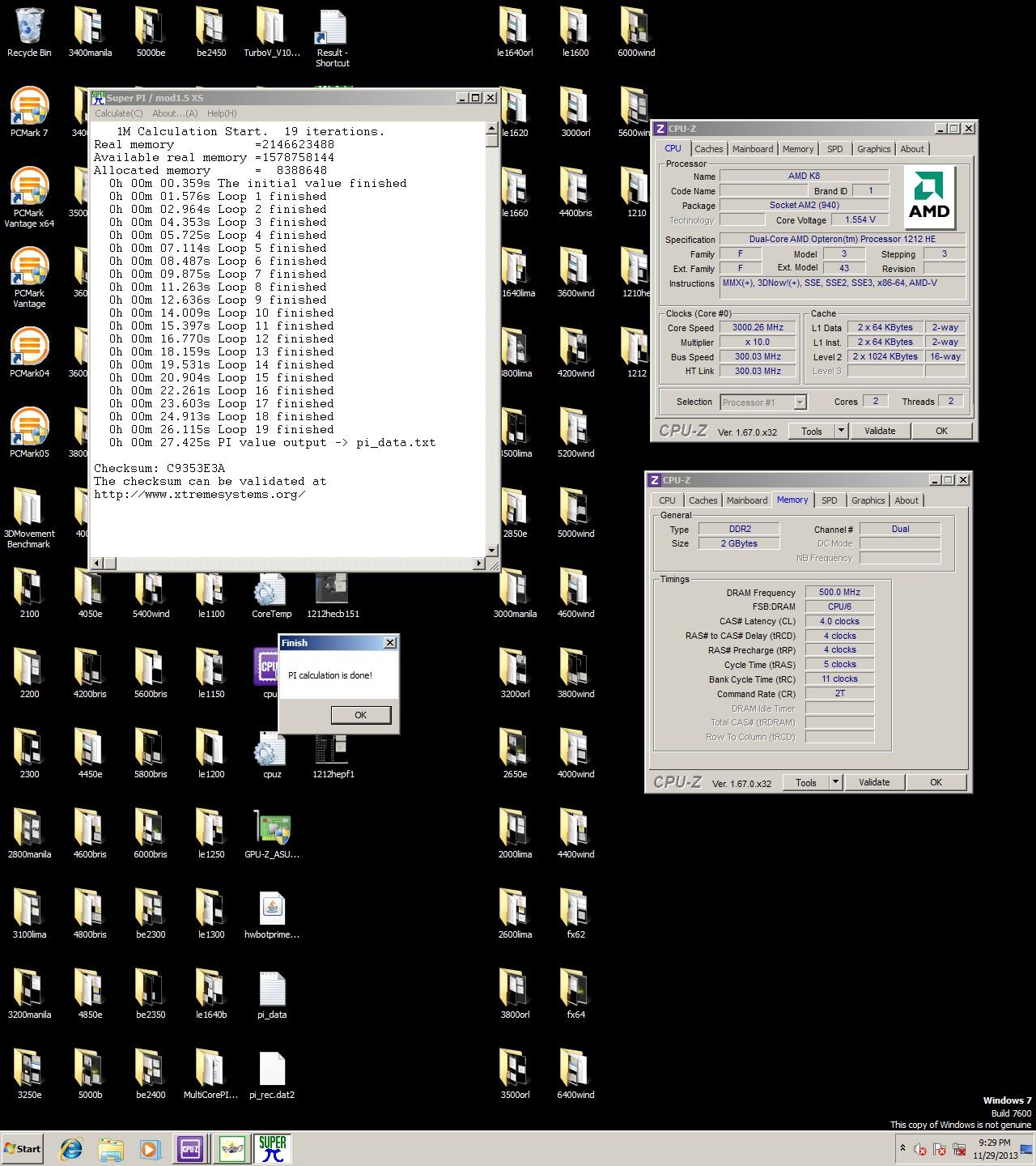Click Super PI horizontal scrollbar right arrow
Screen dimensions: 1036x1166
click(x=478, y=563)
